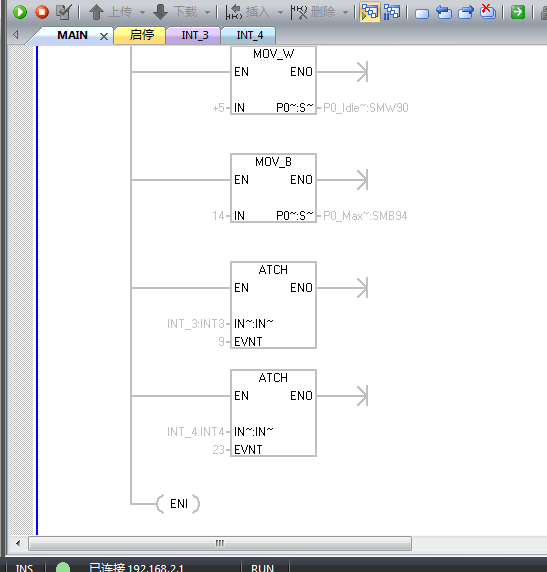Image resolution: width=547 pixels, height=572 pixels.
Task: Click the red STOP button in the toolbar
Action: point(42,12)
